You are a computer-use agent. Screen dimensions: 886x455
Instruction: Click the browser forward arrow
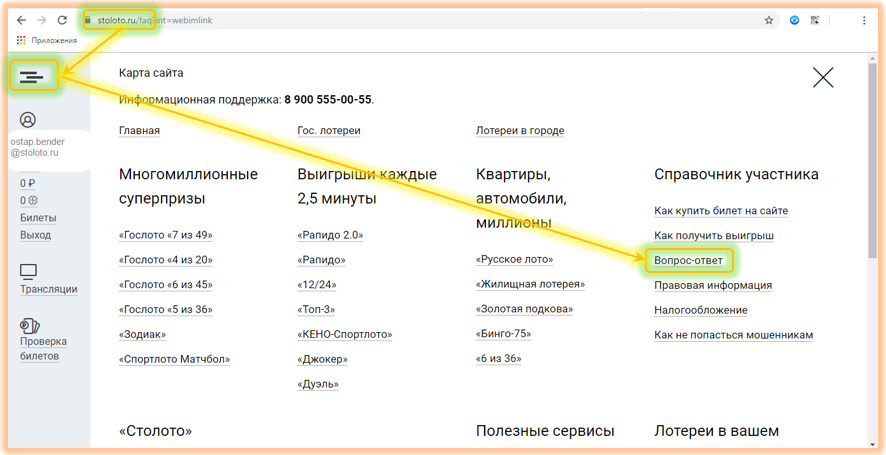[x=42, y=20]
